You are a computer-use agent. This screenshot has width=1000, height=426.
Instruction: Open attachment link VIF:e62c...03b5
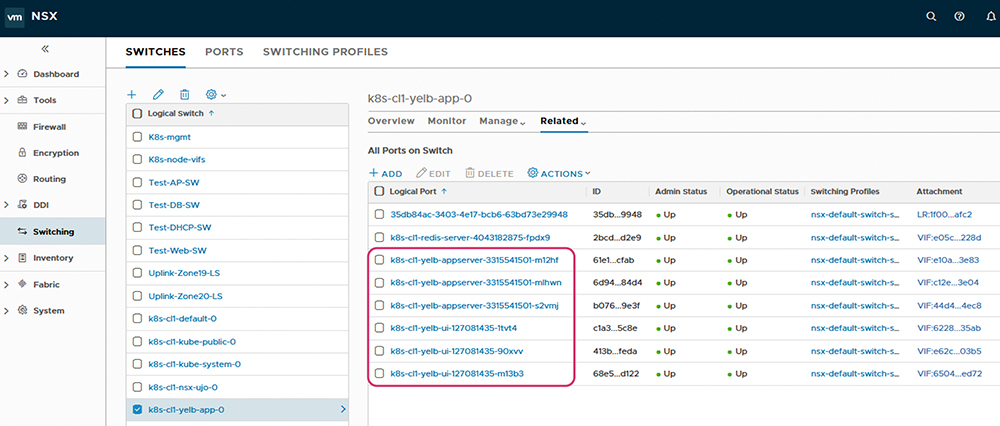tap(949, 351)
